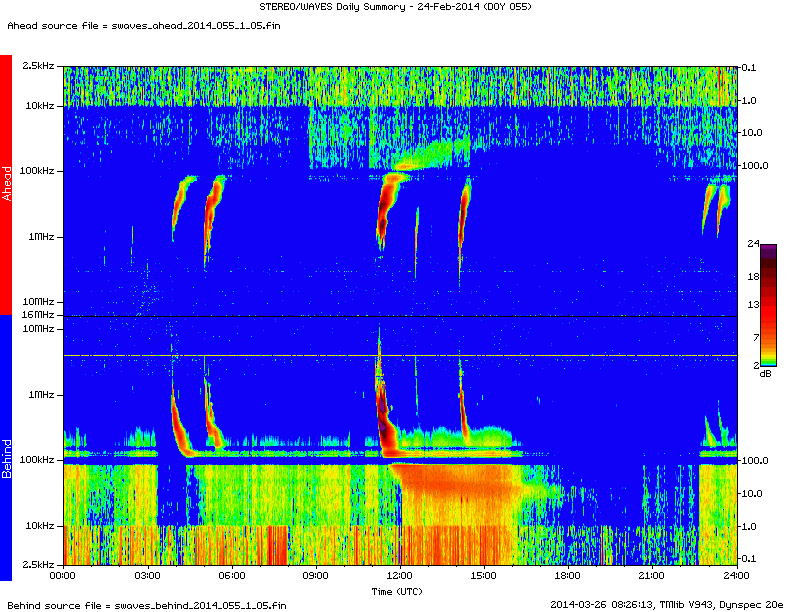This screenshot has width=792, height=612.
Task: Click the 0.1 right-axis label in Ahead panel
Action: pyautogui.click(x=749, y=67)
